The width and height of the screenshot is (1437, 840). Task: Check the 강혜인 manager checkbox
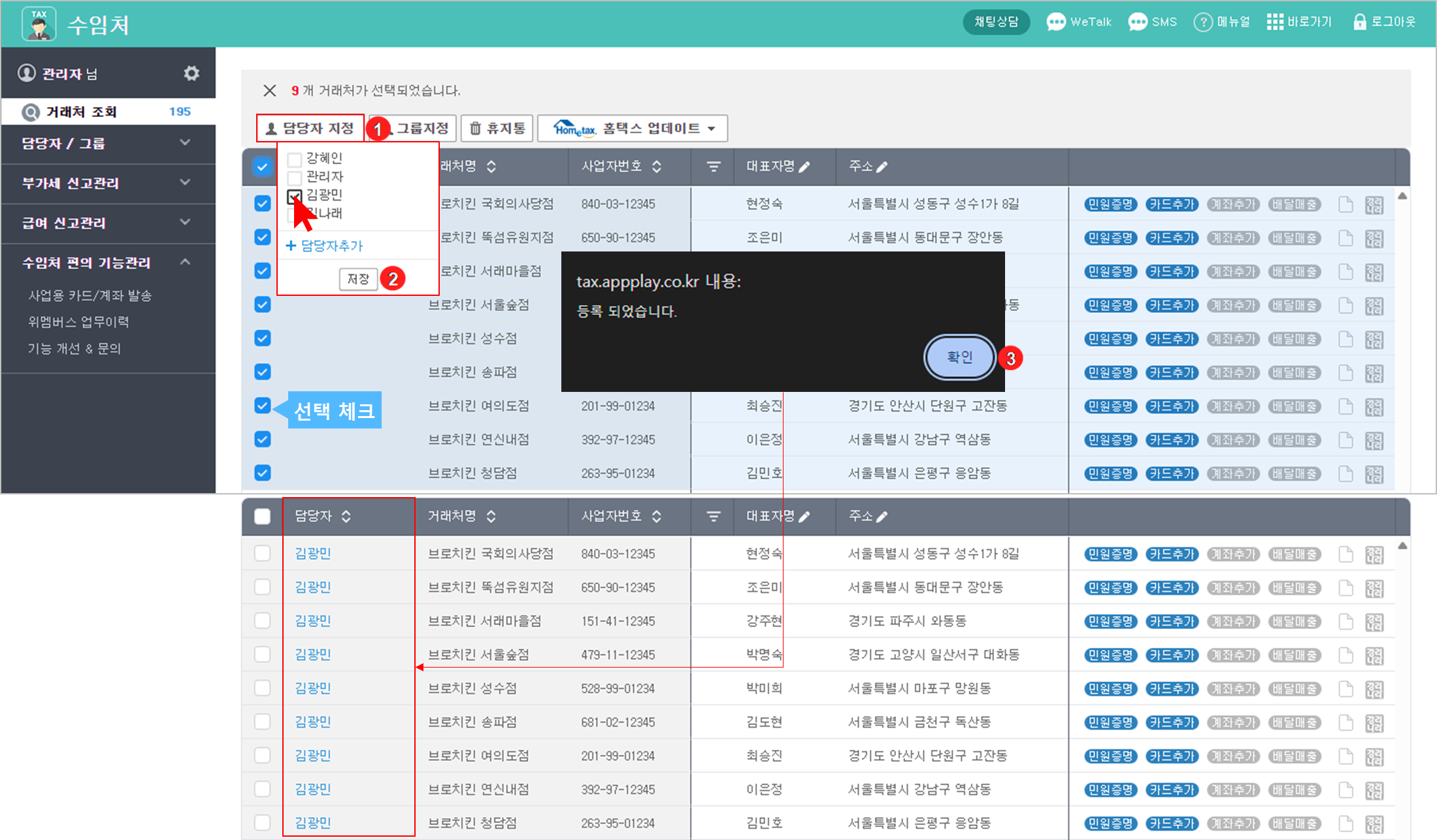tap(295, 159)
